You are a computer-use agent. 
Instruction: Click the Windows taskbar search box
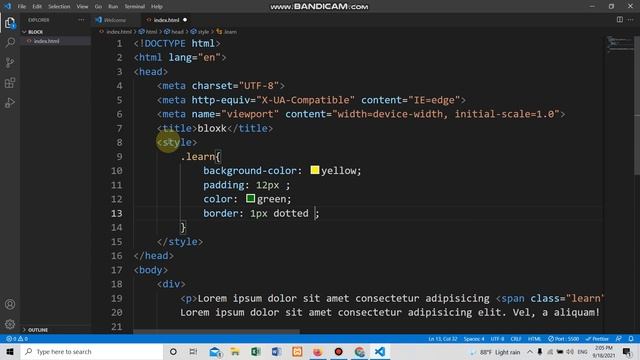(x=92, y=352)
